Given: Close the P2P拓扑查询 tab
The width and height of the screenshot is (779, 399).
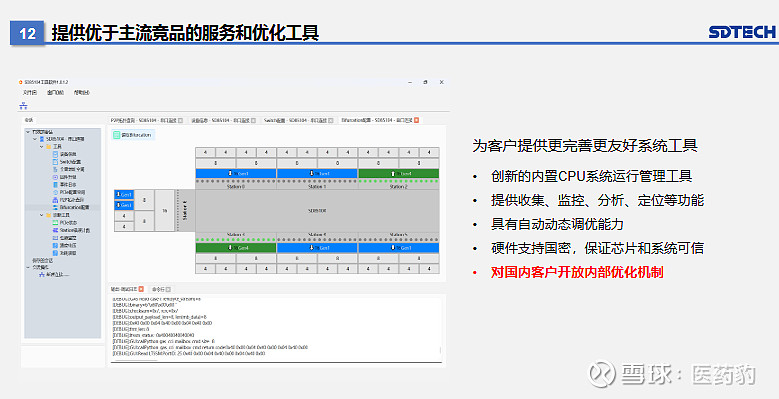Looking at the screenshot, I should coord(180,120).
